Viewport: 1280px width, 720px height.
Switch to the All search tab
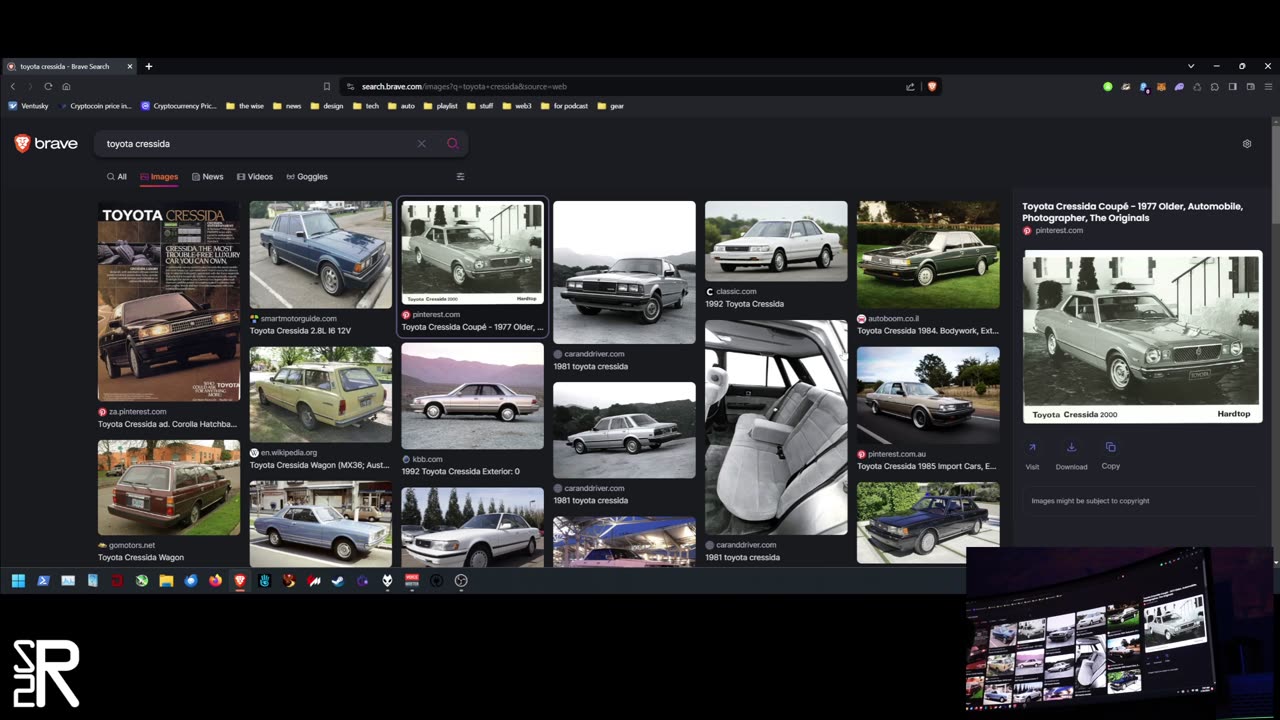pyautogui.click(x=117, y=177)
